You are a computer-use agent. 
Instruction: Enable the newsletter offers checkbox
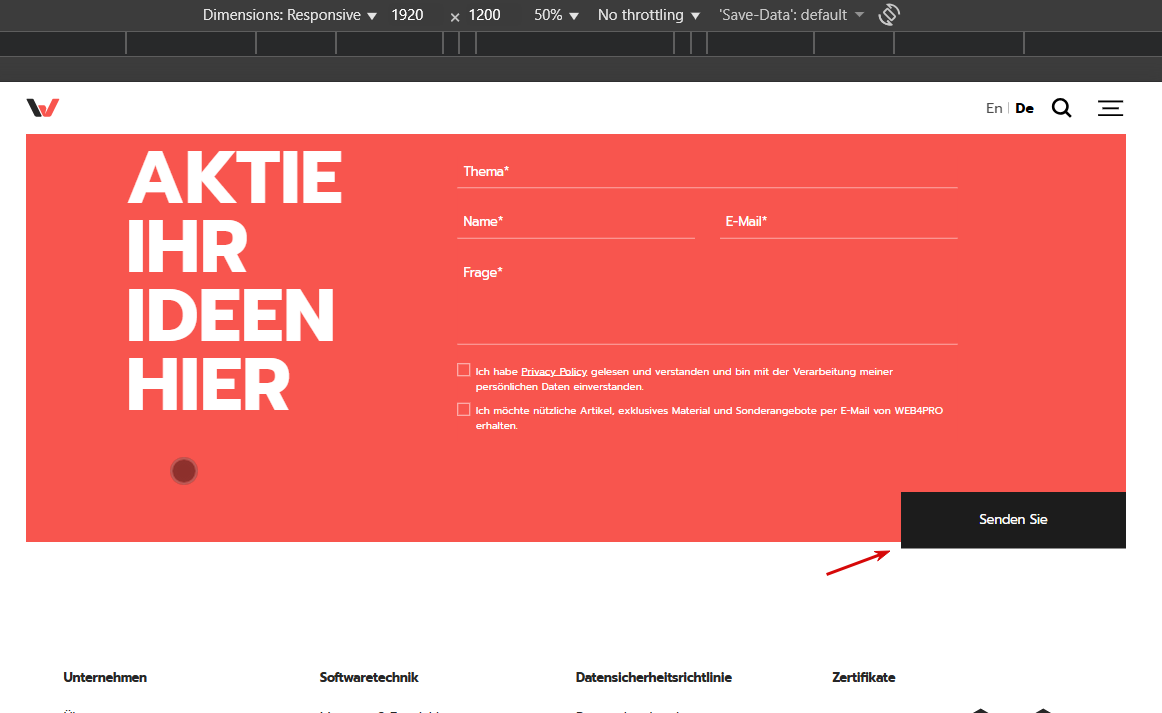pos(464,409)
